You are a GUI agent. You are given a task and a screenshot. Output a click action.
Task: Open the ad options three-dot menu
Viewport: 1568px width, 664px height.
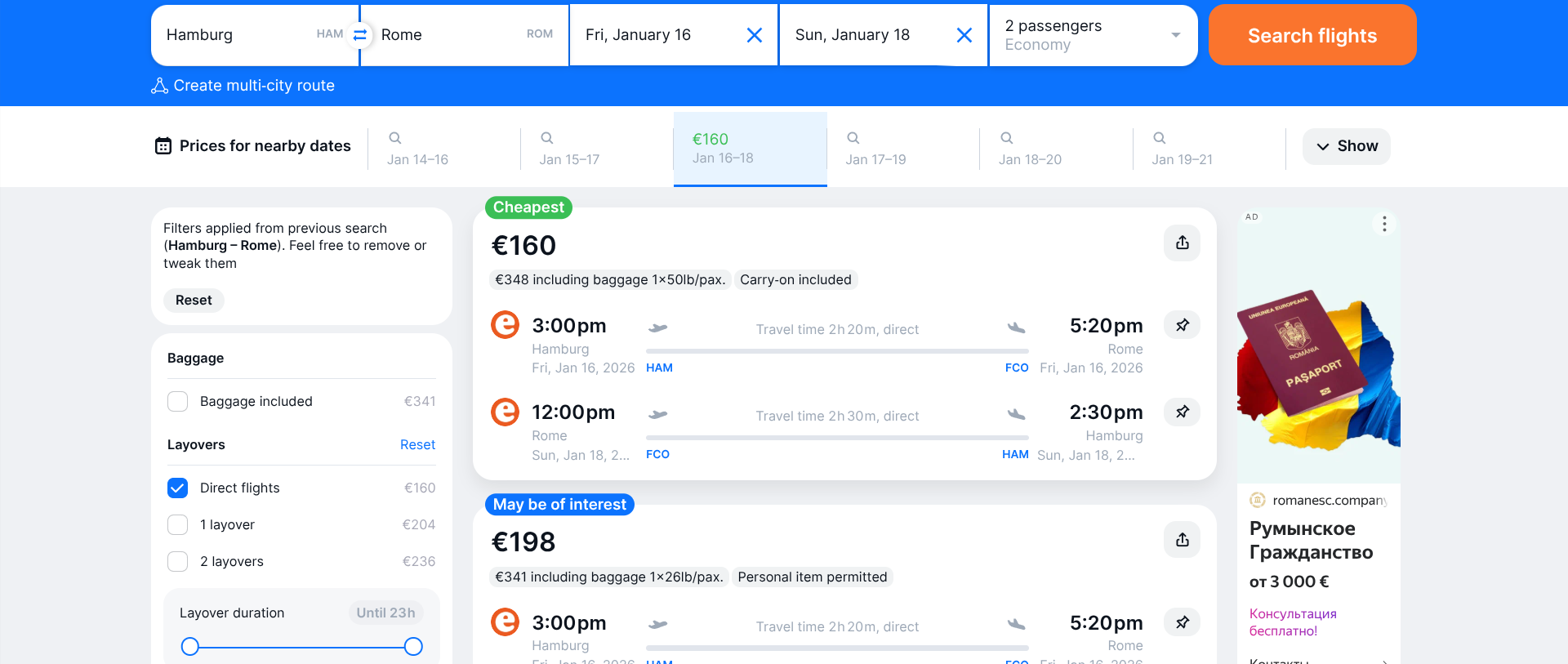pos(1384,224)
